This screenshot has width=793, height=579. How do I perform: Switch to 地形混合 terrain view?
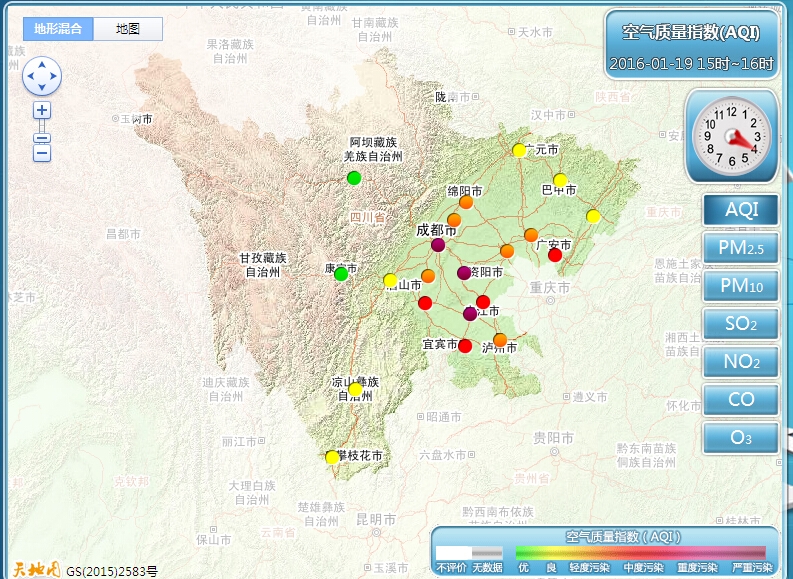(58, 29)
